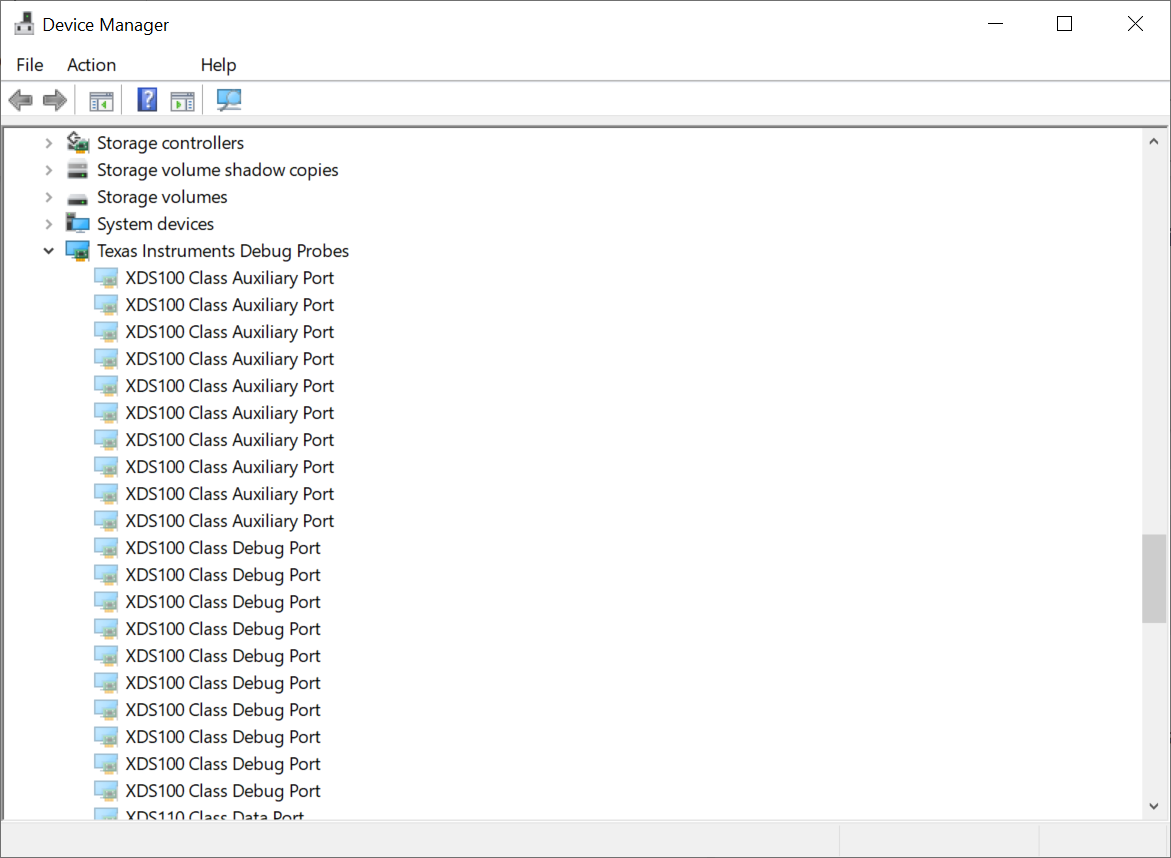
Task: Maximize the Device Manager window
Action: coord(1064,24)
